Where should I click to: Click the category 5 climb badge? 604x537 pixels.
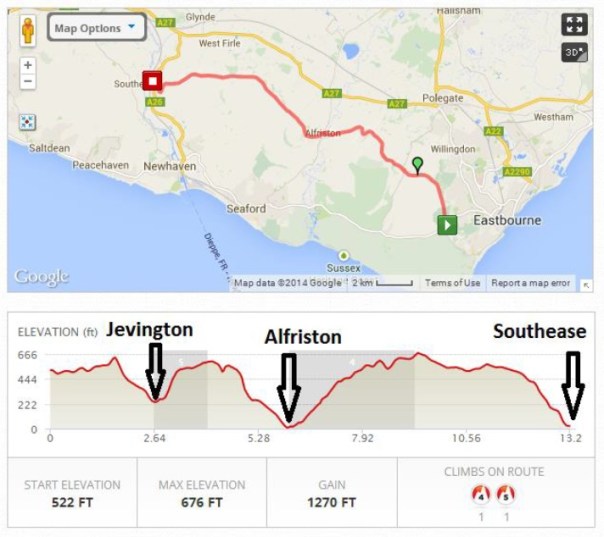pos(506,497)
